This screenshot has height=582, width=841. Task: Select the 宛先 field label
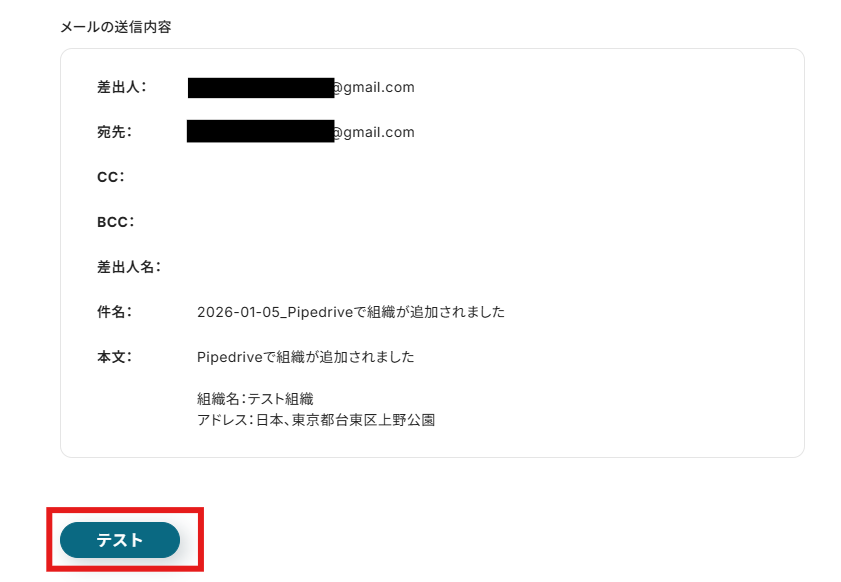(114, 132)
